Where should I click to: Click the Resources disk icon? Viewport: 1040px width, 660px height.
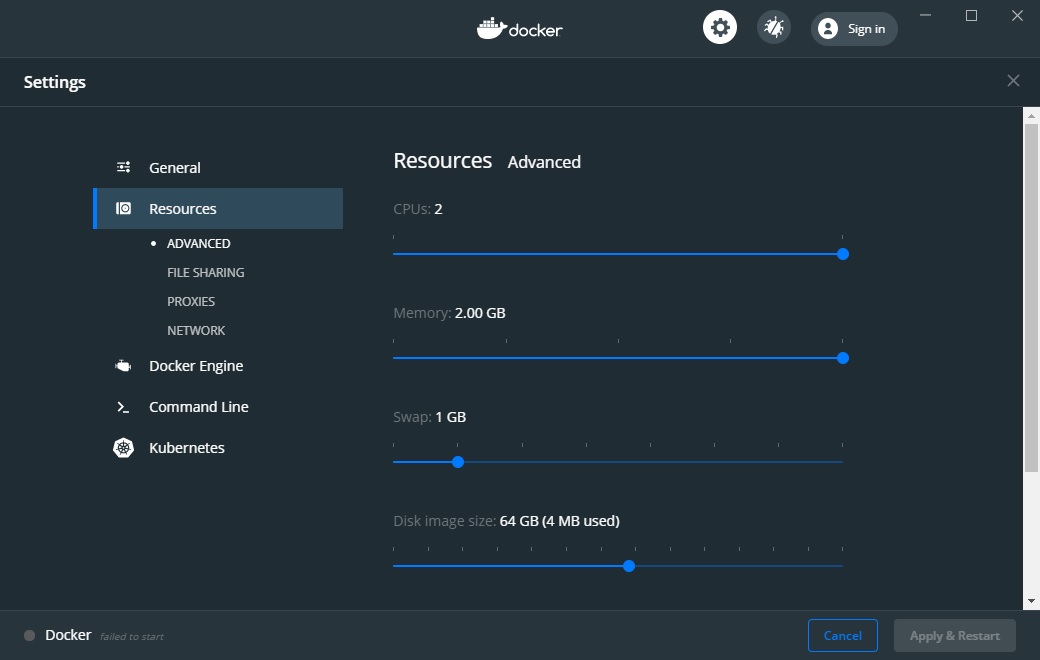tap(124, 209)
